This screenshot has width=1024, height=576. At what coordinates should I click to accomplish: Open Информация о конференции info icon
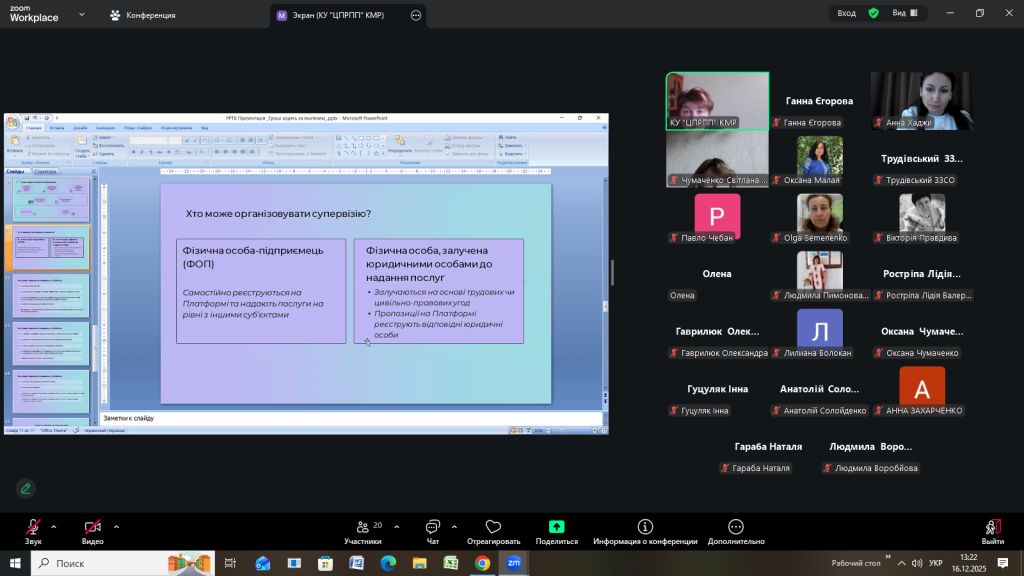tap(645, 527)
